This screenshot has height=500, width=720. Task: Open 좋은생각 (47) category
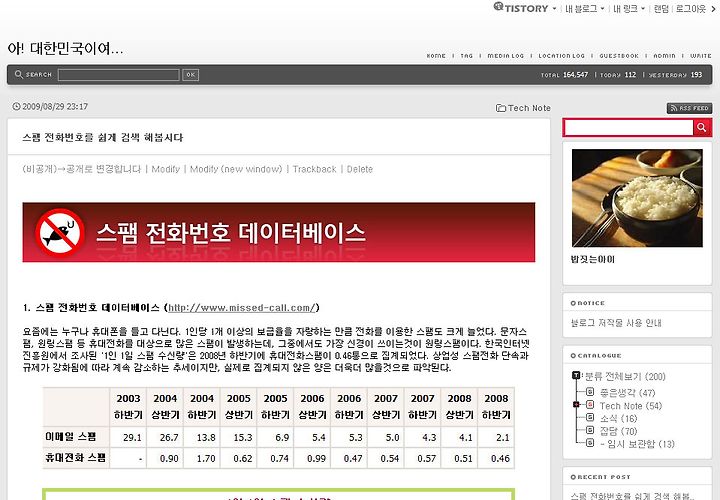627,393
